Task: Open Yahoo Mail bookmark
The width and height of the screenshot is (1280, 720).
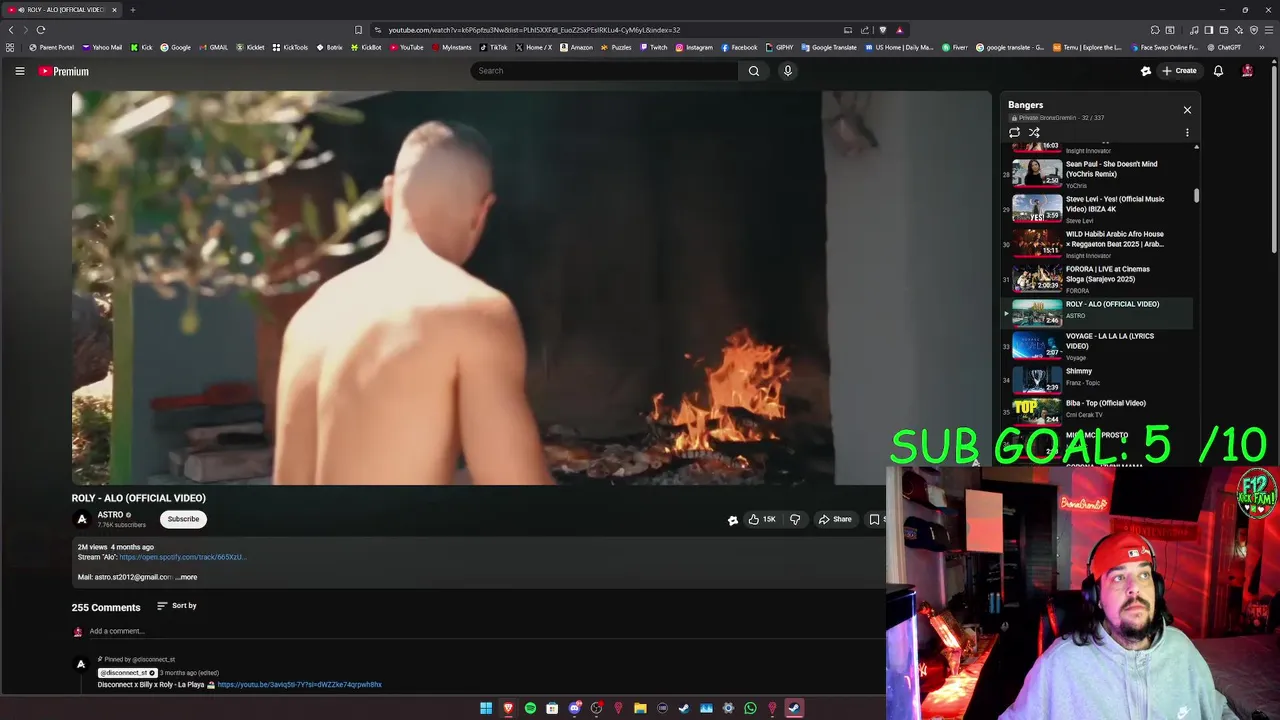Action: click(x=101, y=47)
